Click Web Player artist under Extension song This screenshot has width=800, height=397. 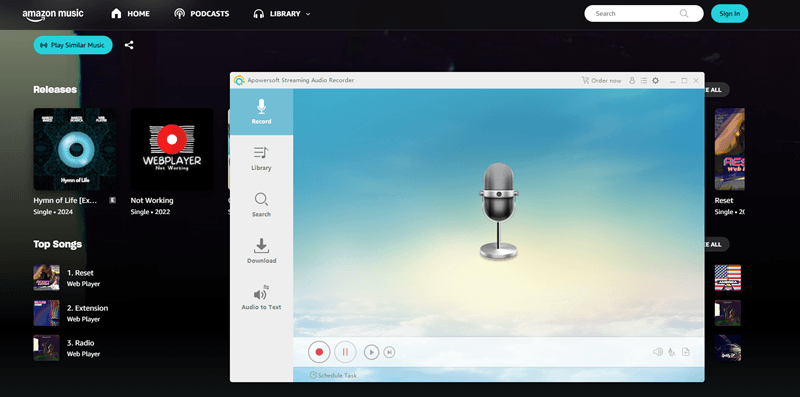[x=83, y=319]
